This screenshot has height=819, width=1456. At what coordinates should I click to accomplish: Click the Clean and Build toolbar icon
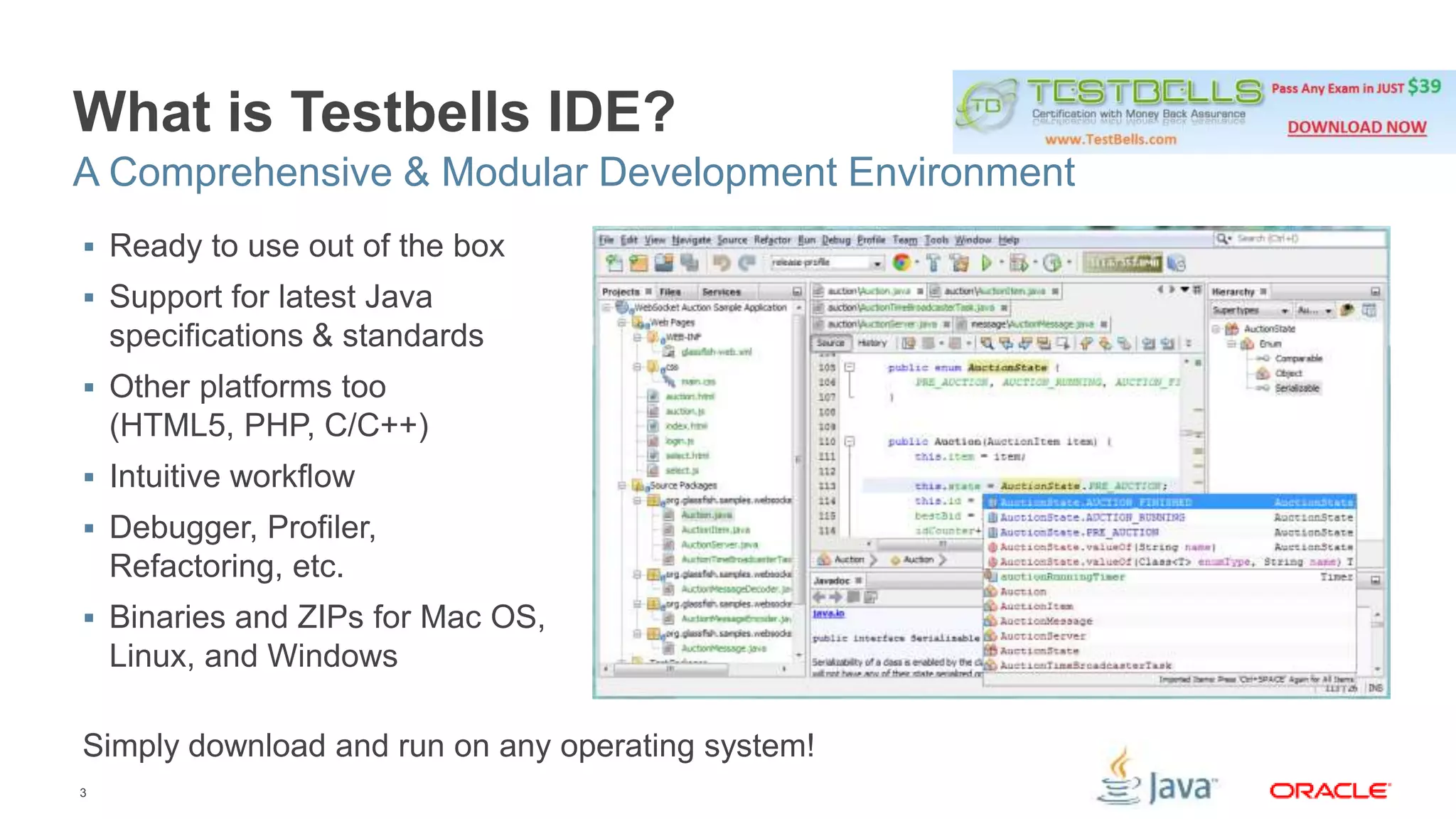click(x=960, y=262)
